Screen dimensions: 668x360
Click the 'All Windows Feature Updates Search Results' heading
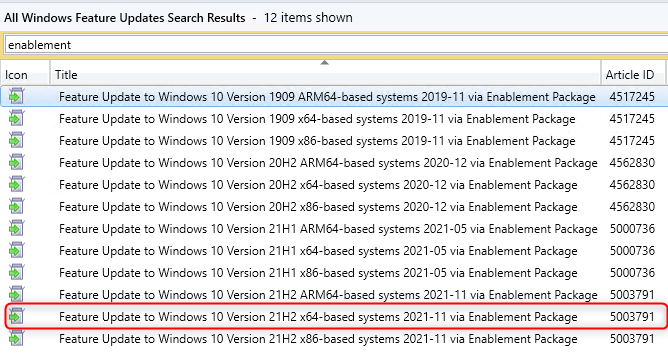click(x=125, y=18)
